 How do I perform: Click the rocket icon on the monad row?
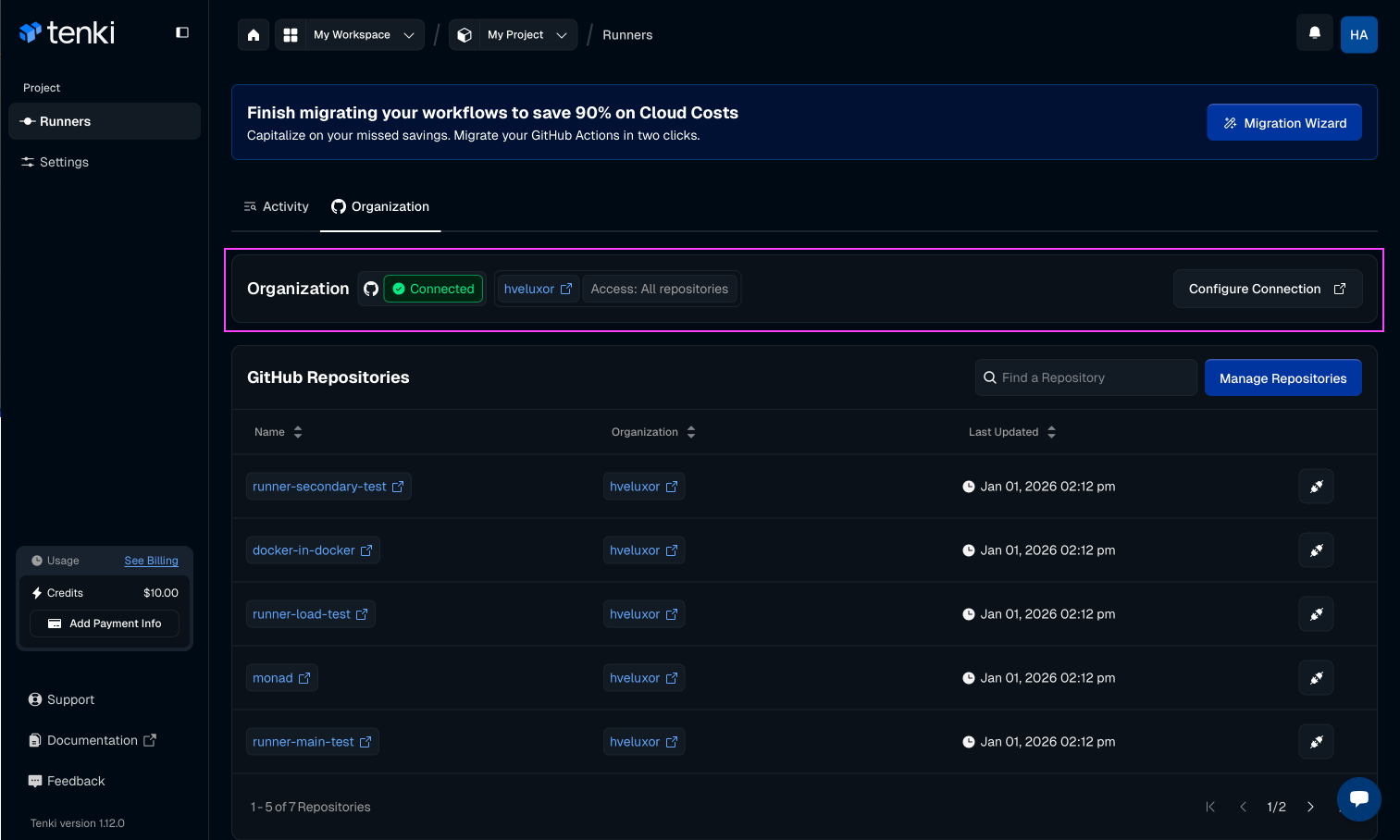point(1316,677)
